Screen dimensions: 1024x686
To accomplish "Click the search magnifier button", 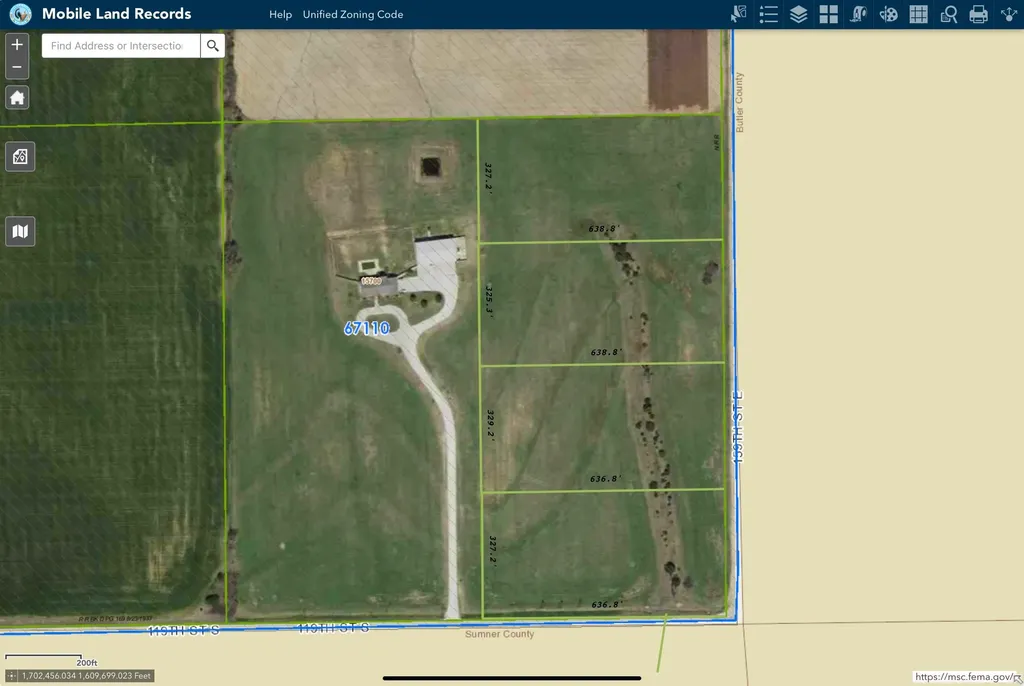I will tap(213, 46).
